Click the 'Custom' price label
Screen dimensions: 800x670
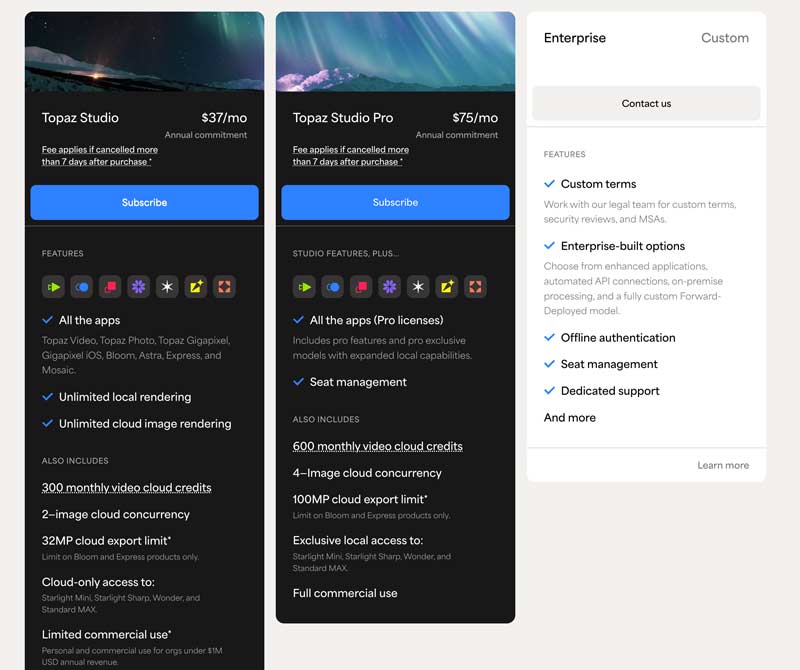(725, 38)
